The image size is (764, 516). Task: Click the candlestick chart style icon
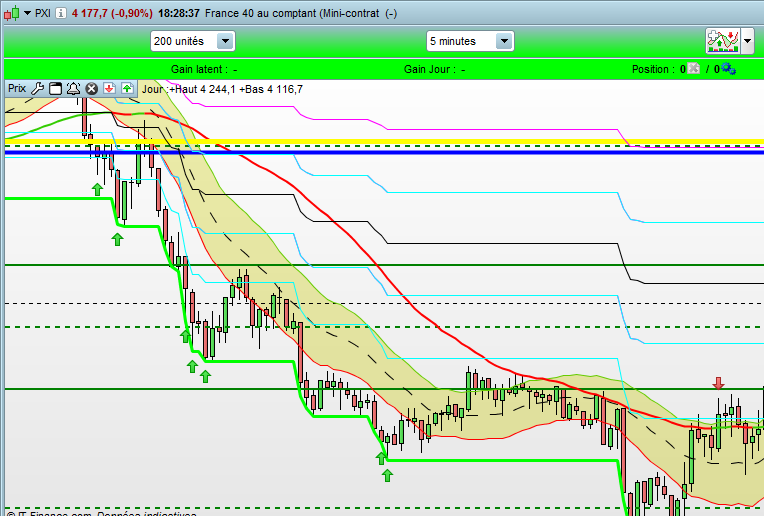(12, 13)
